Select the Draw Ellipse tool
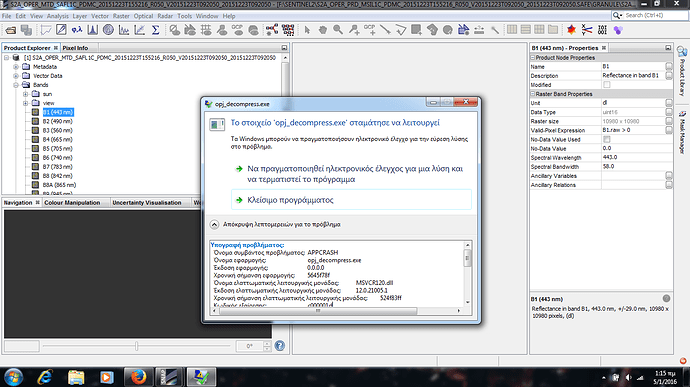This screenshot has height=387, width=690. point(448,30)
